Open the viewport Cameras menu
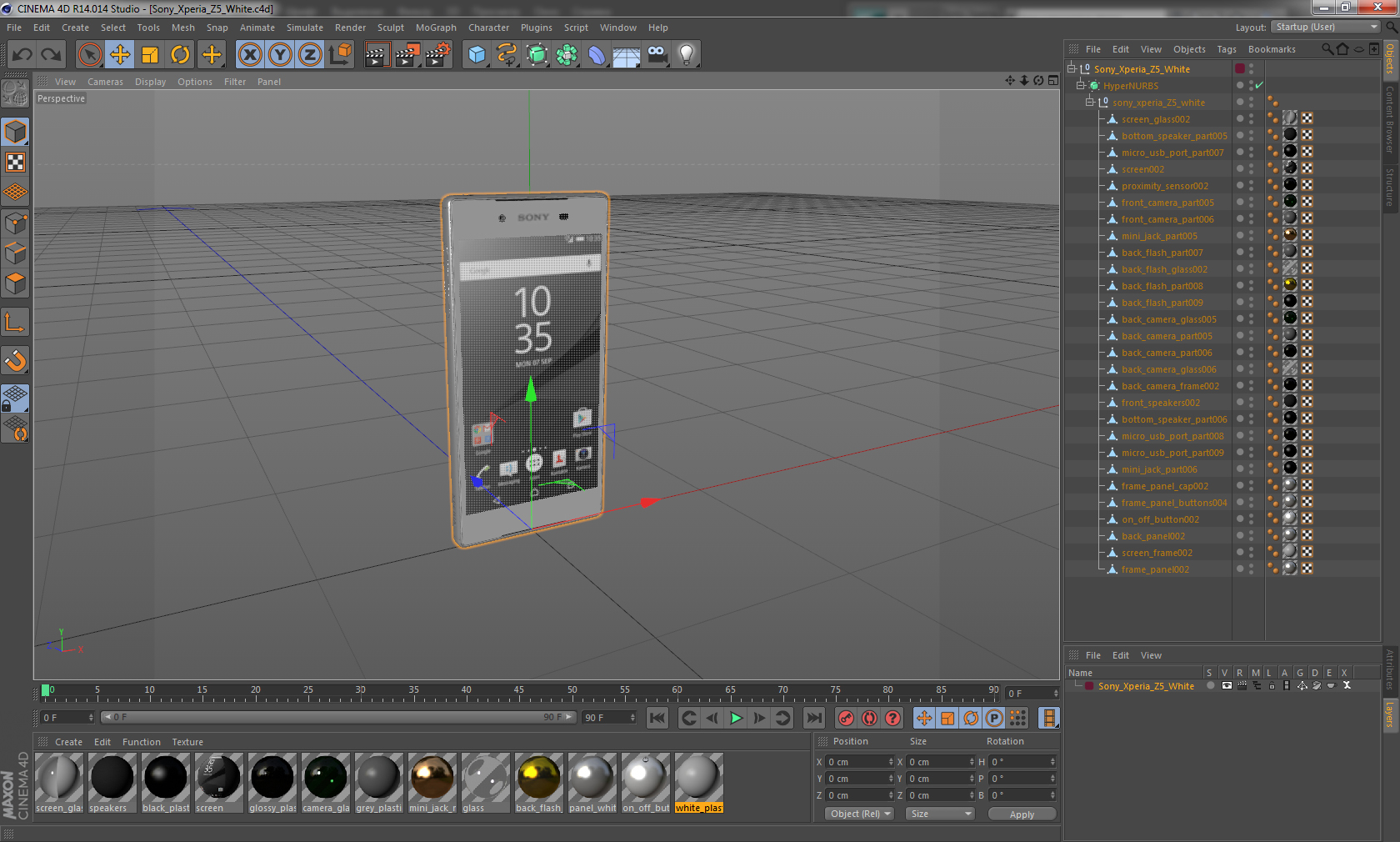This screenshot has height=842, width=1400. click(105, 82)
